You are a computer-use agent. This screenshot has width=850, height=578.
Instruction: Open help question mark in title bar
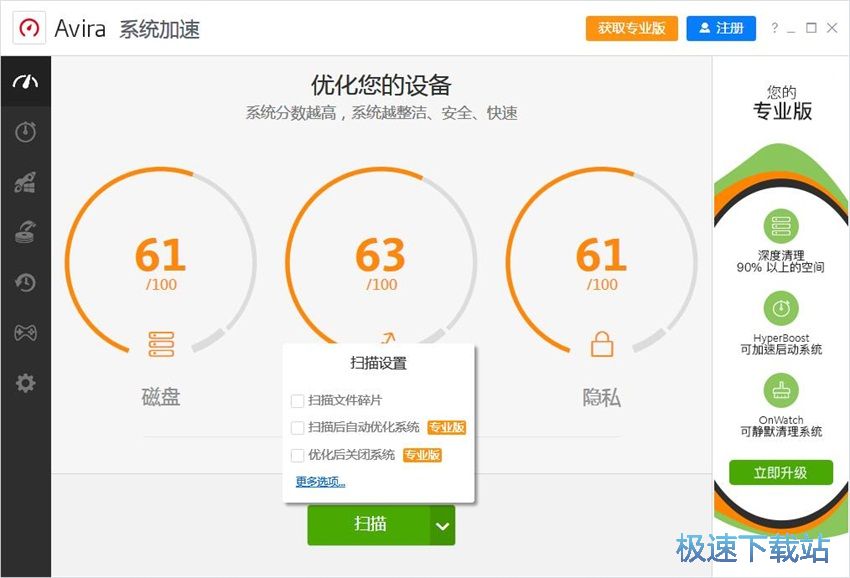pos(774,28)
